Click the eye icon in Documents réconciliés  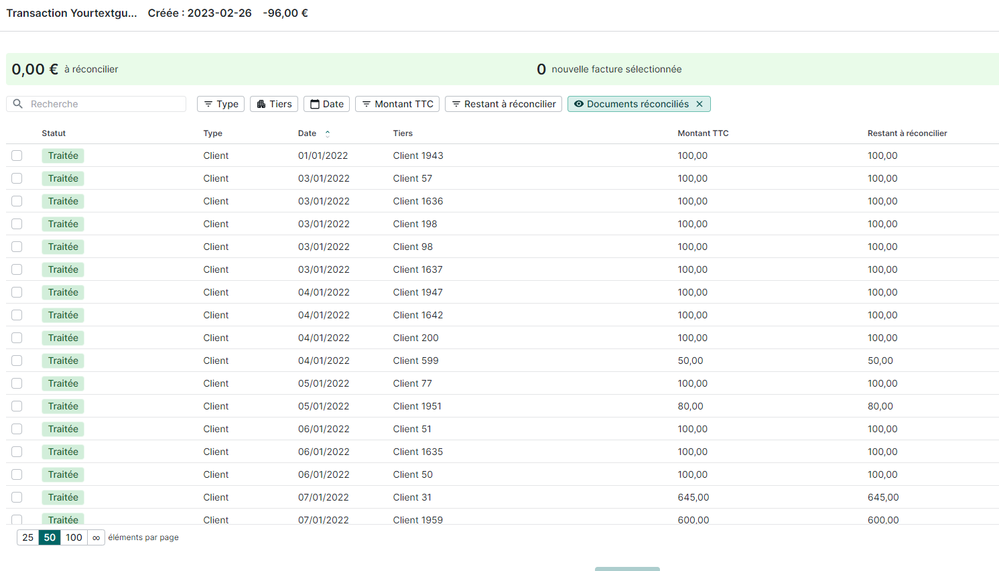(x=578, y=104)
